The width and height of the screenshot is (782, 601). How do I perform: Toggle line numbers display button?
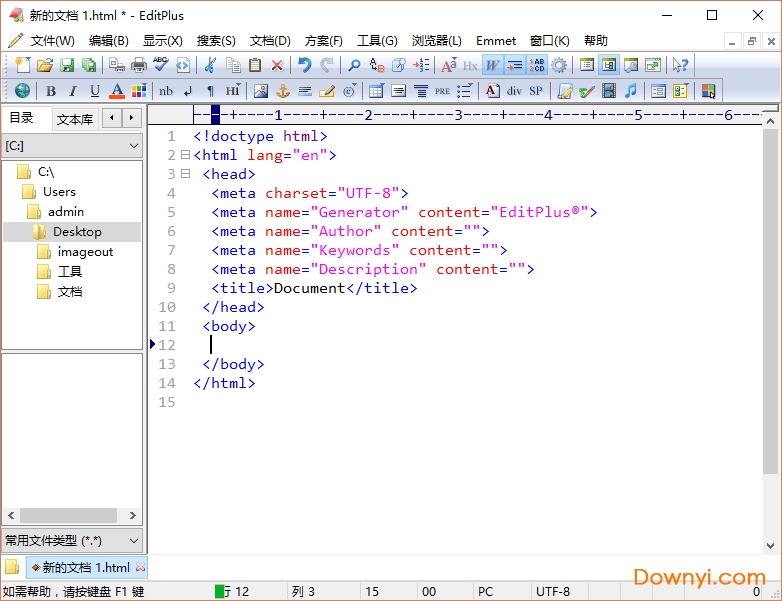pos(537,65)
